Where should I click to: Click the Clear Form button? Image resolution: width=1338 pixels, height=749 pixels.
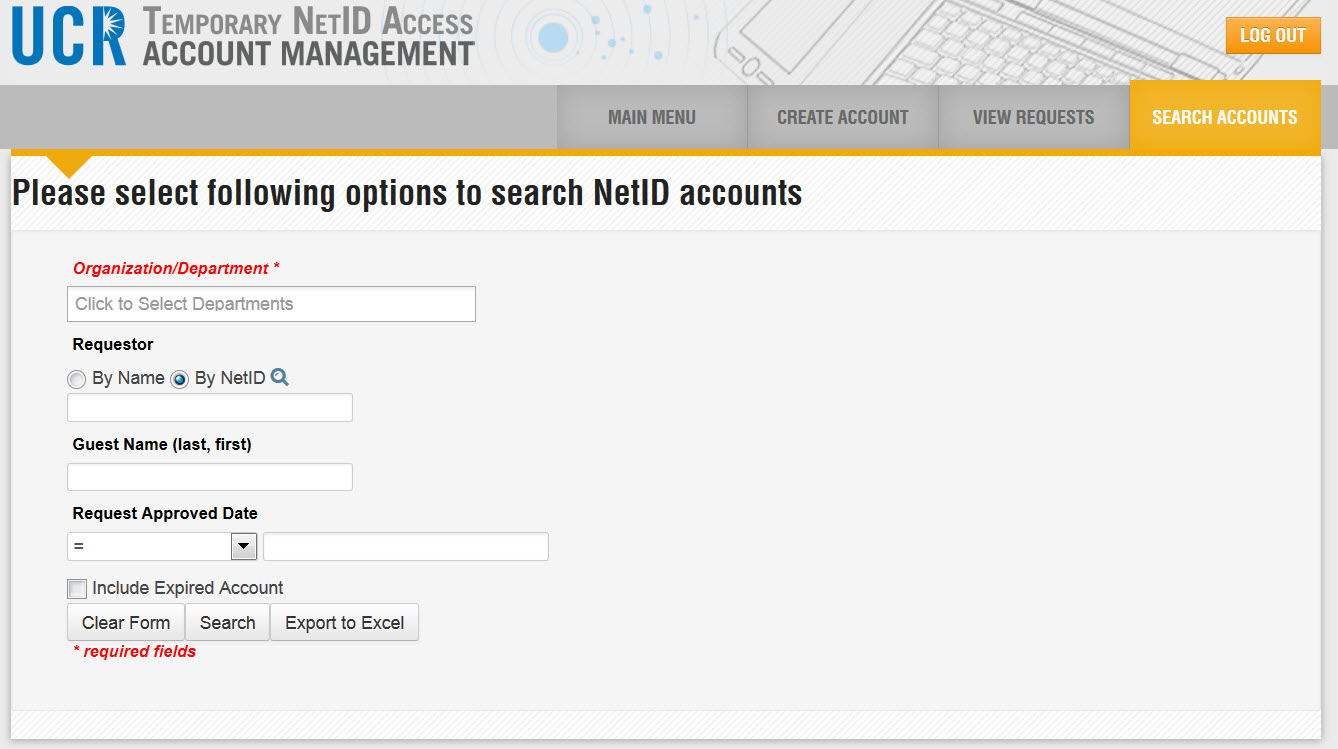click(x=126, y=622)
